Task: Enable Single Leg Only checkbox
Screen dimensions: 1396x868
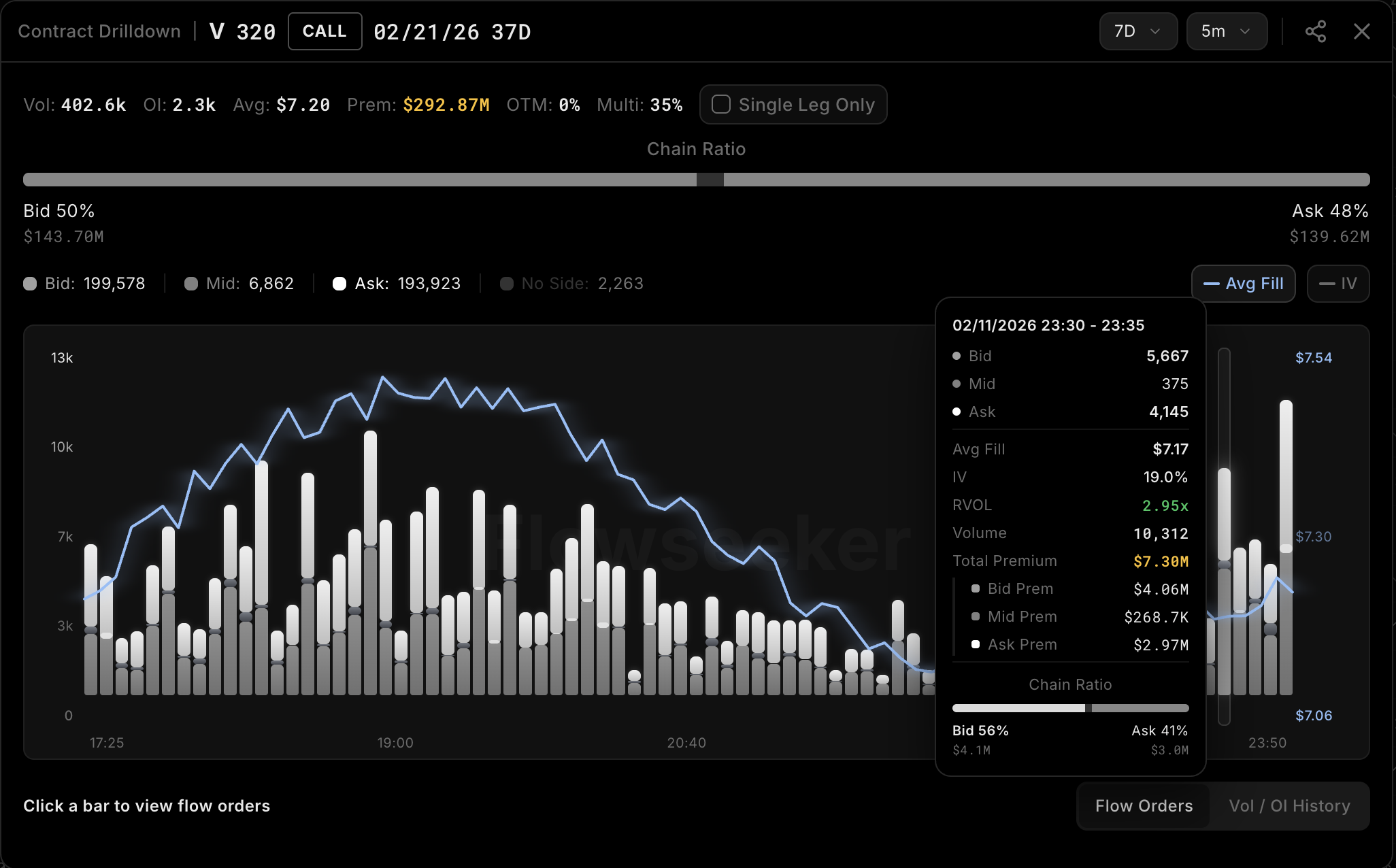Action: point(721,105)
